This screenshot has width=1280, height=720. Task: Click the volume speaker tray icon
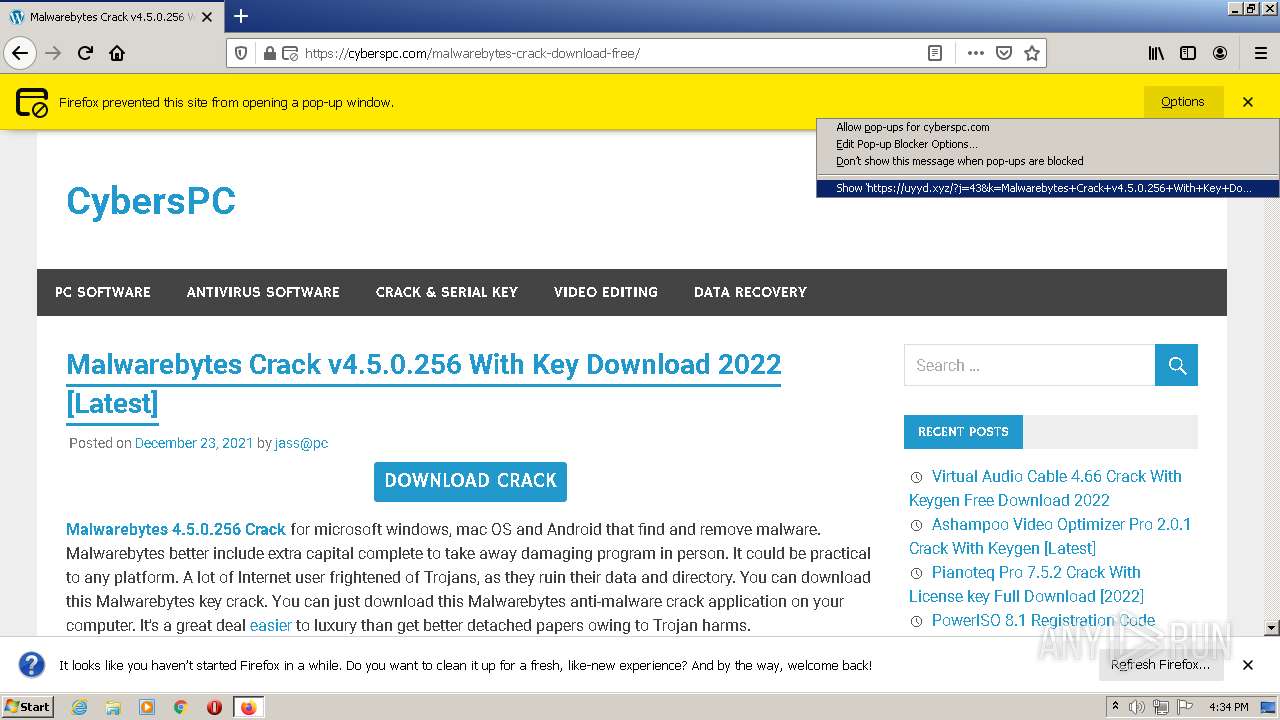tap(1137, 707)
